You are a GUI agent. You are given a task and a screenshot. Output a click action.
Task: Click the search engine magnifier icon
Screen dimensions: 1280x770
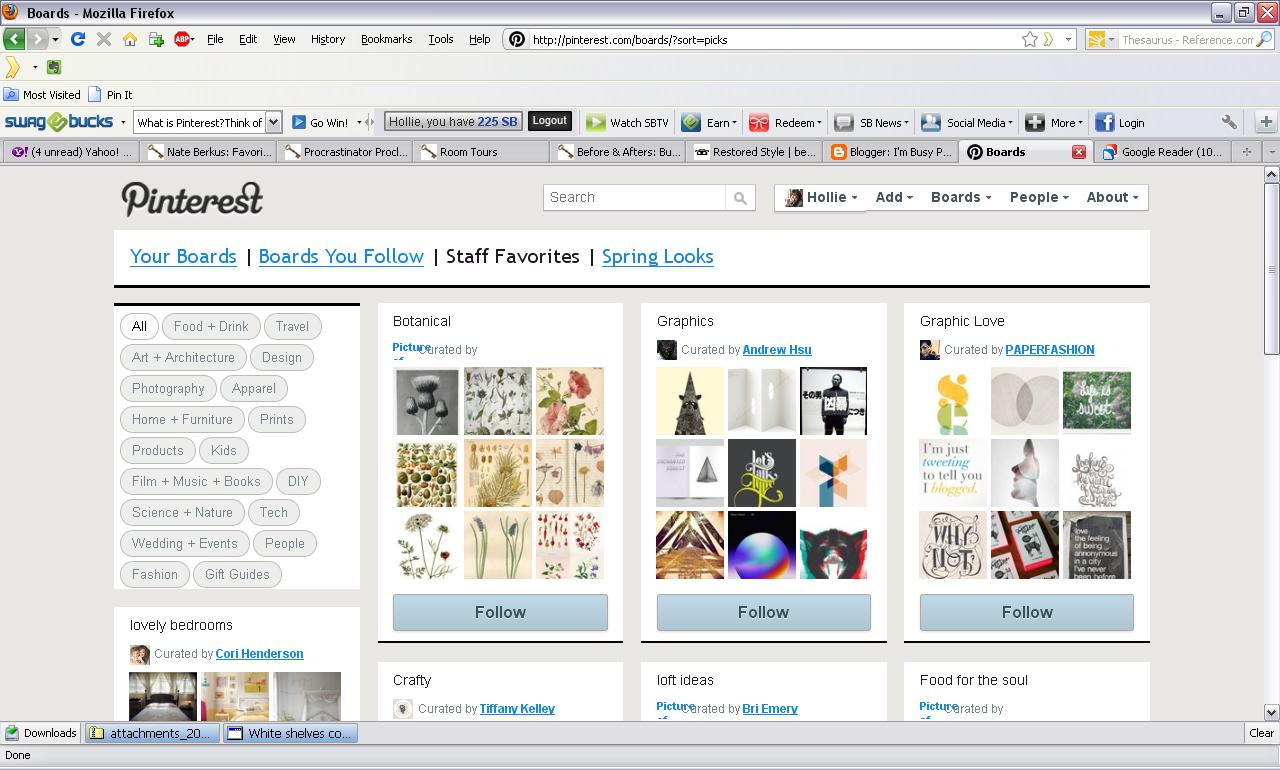click(1264, 39)
